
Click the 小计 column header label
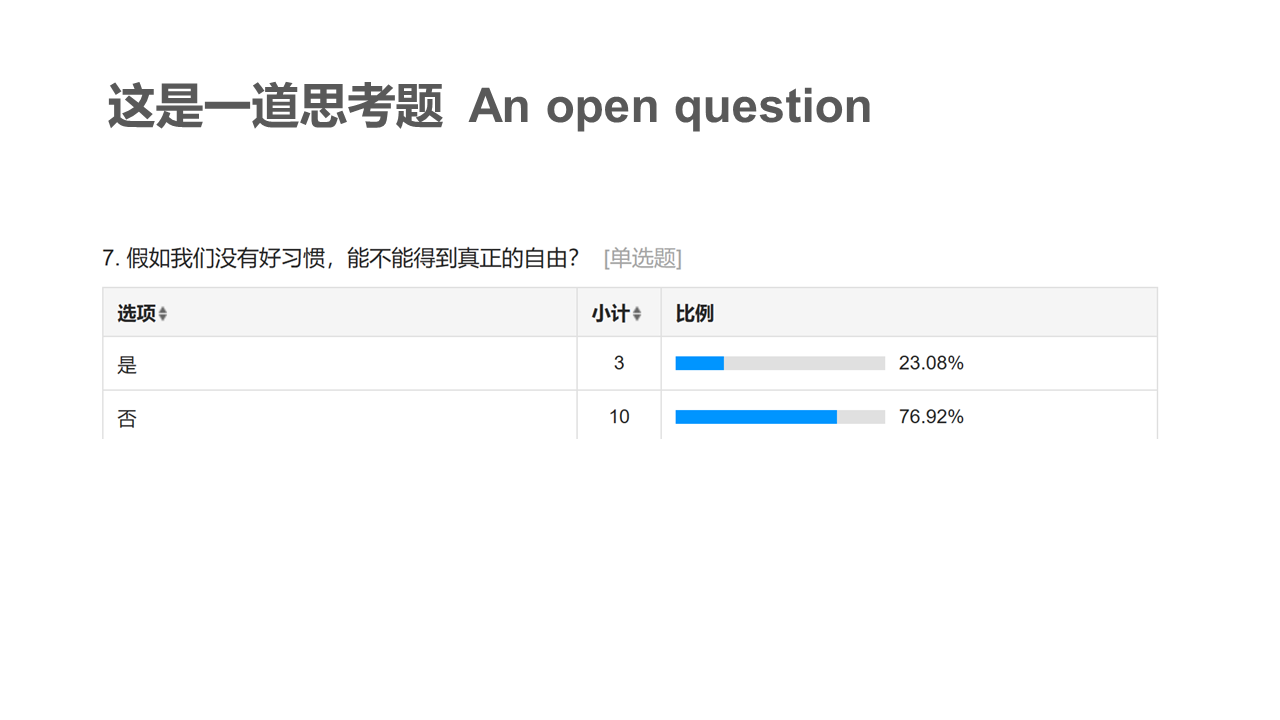pos(609,314)
